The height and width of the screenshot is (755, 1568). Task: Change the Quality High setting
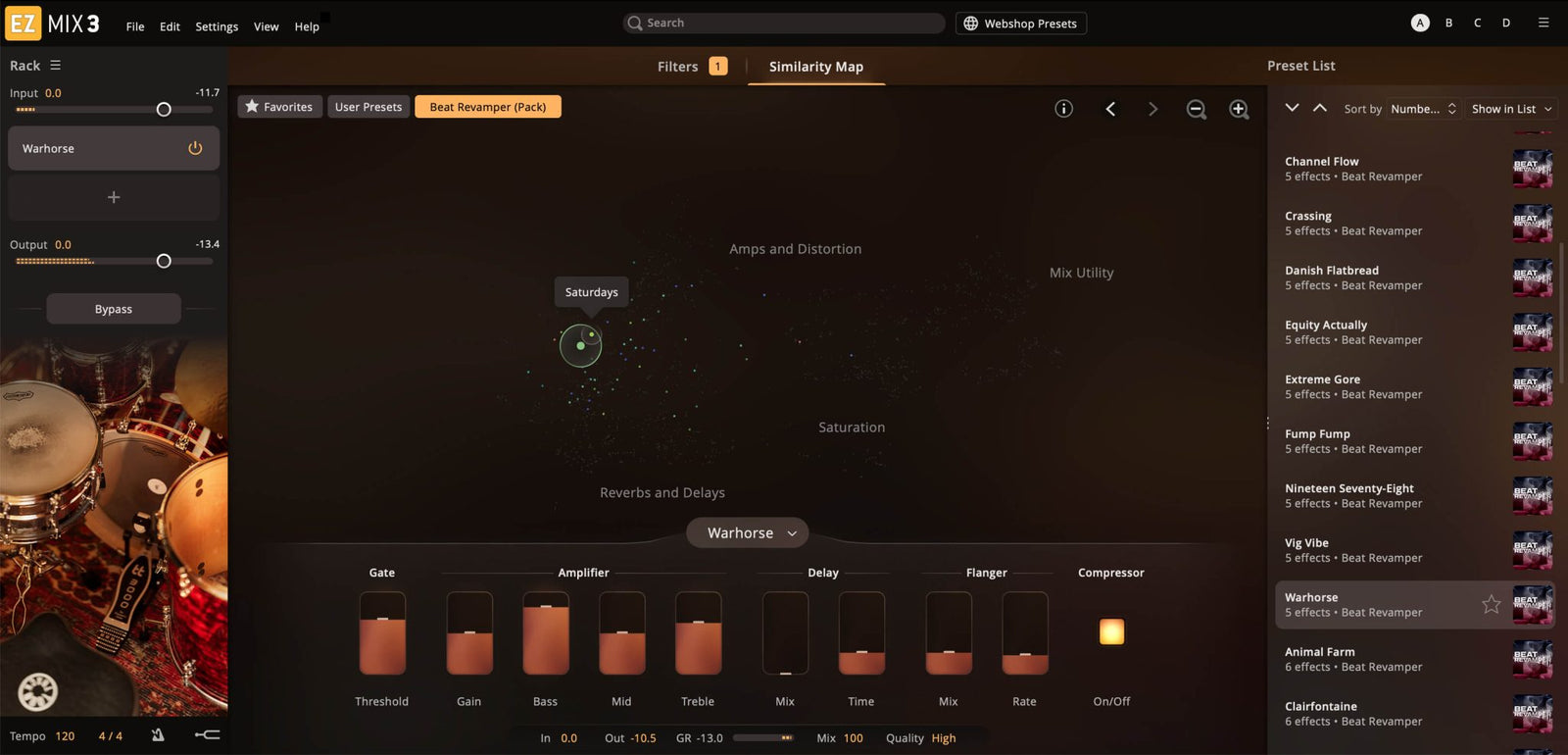click(x=944, y=738)
